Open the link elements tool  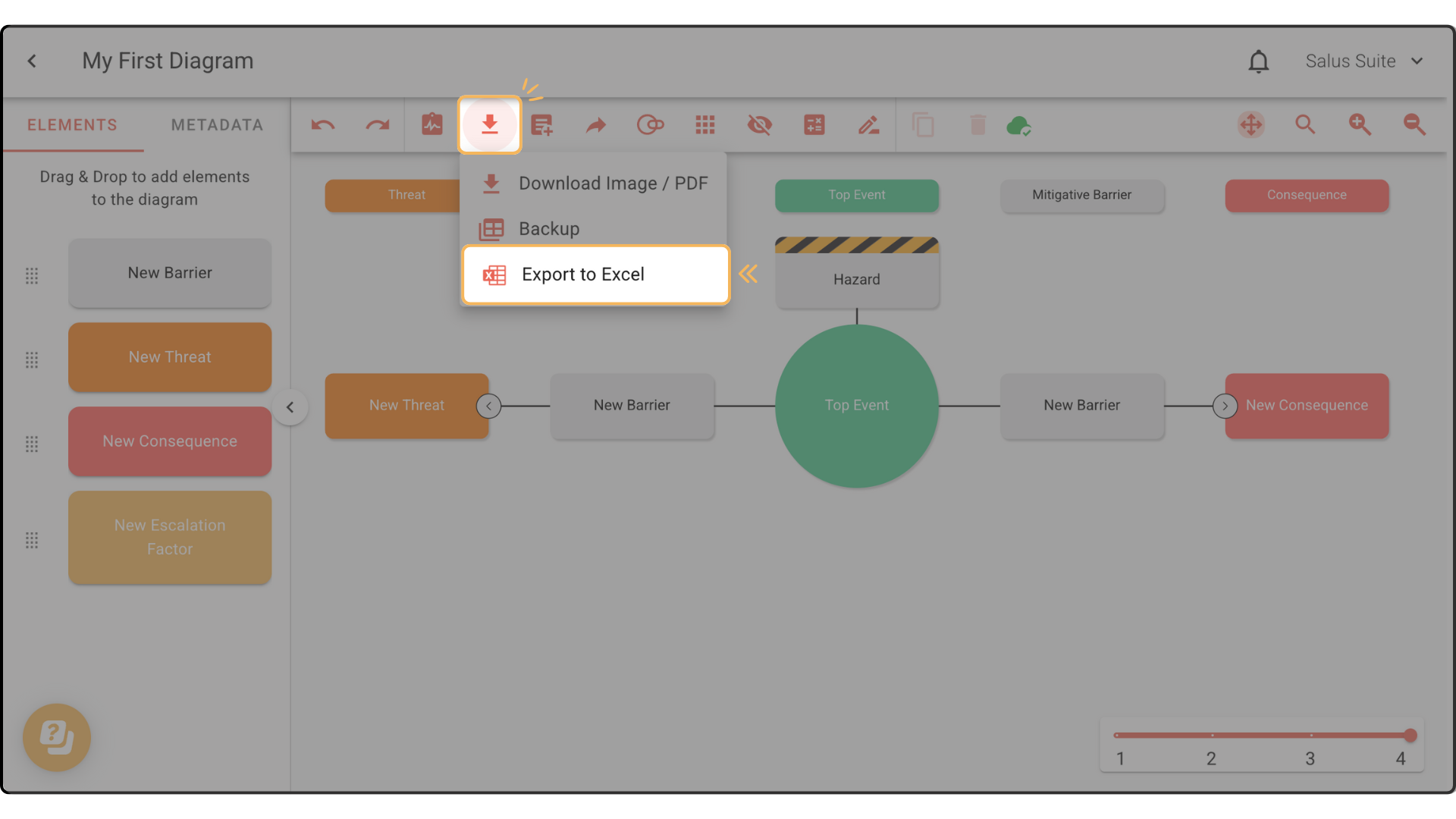click(x=651, y=125)
